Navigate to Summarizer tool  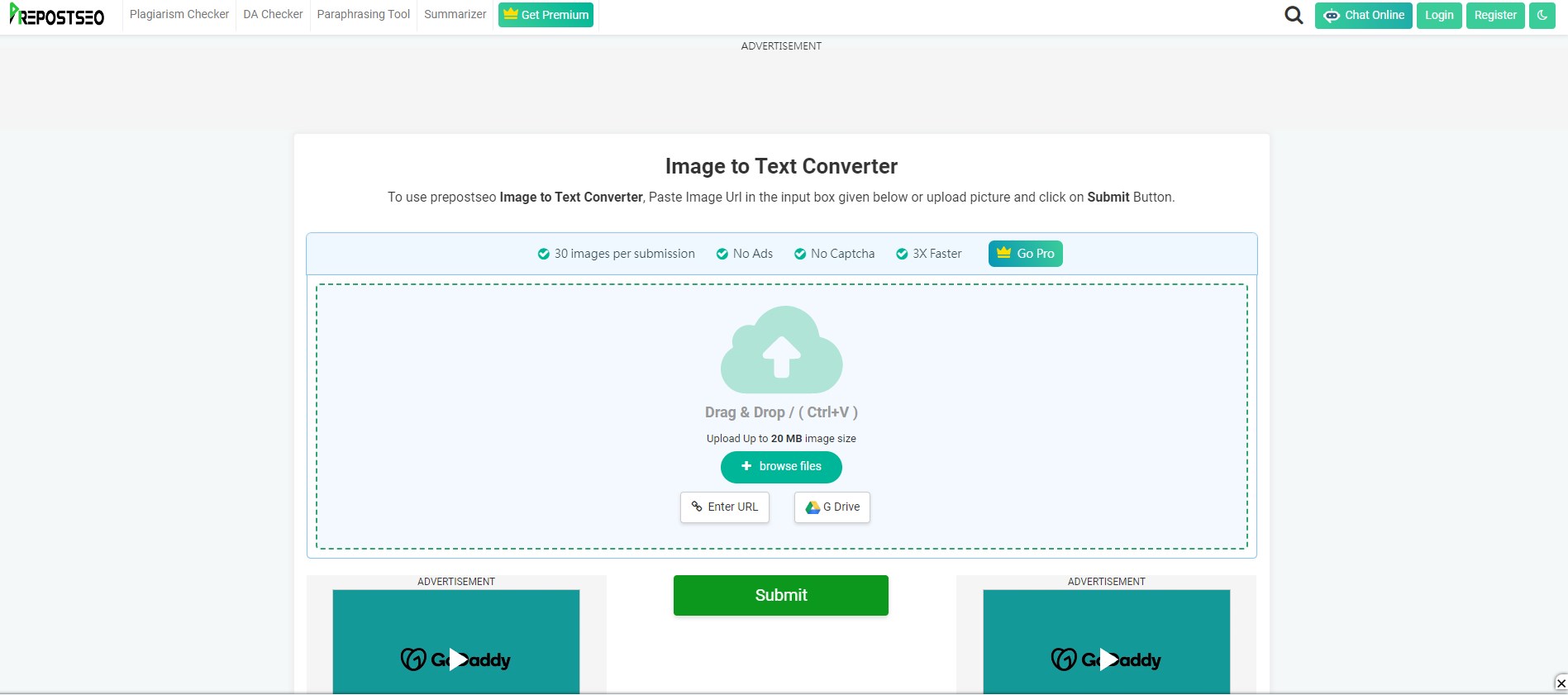(455, 15)
